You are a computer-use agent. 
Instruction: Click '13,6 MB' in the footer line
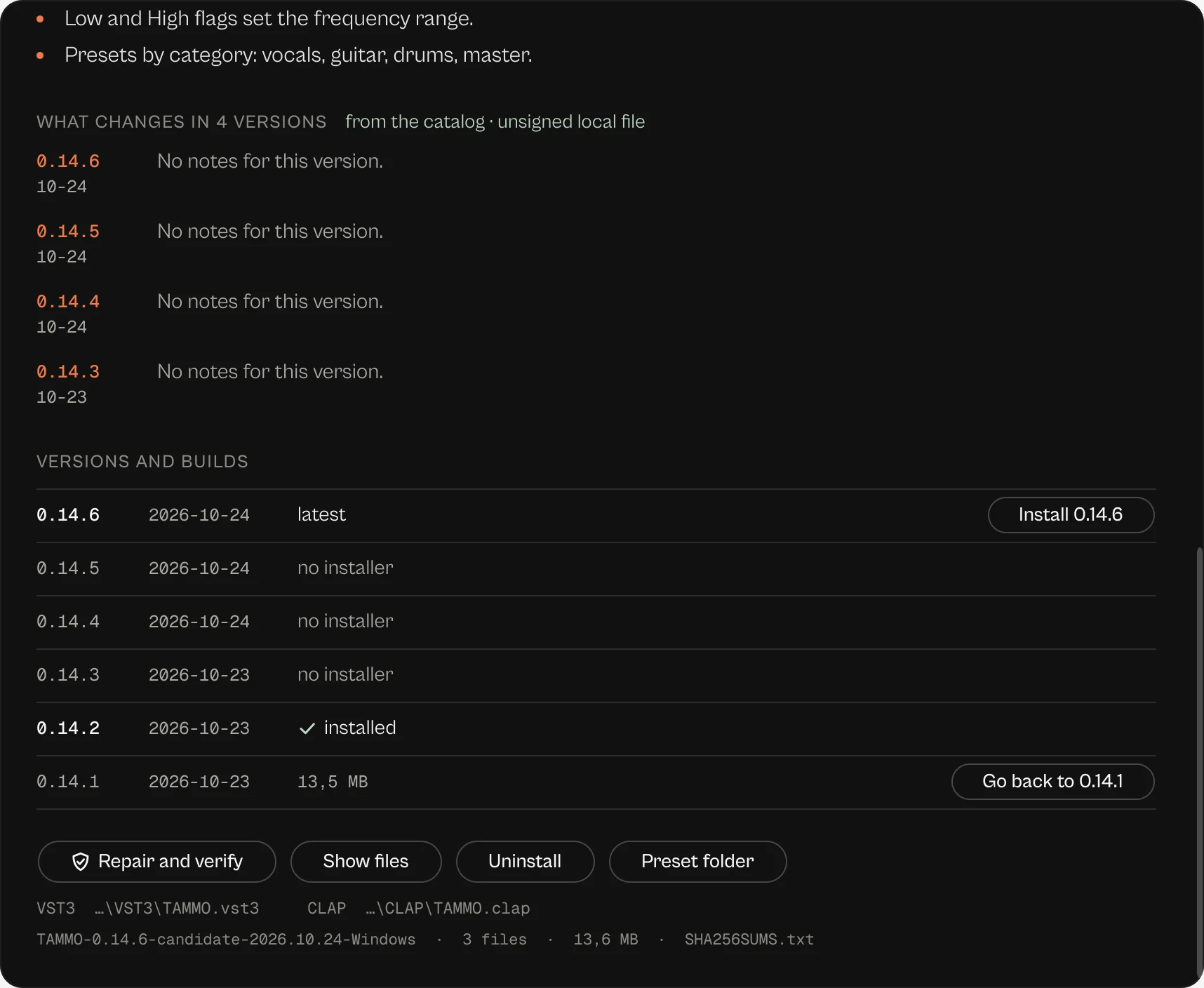[x=606, y=940]
